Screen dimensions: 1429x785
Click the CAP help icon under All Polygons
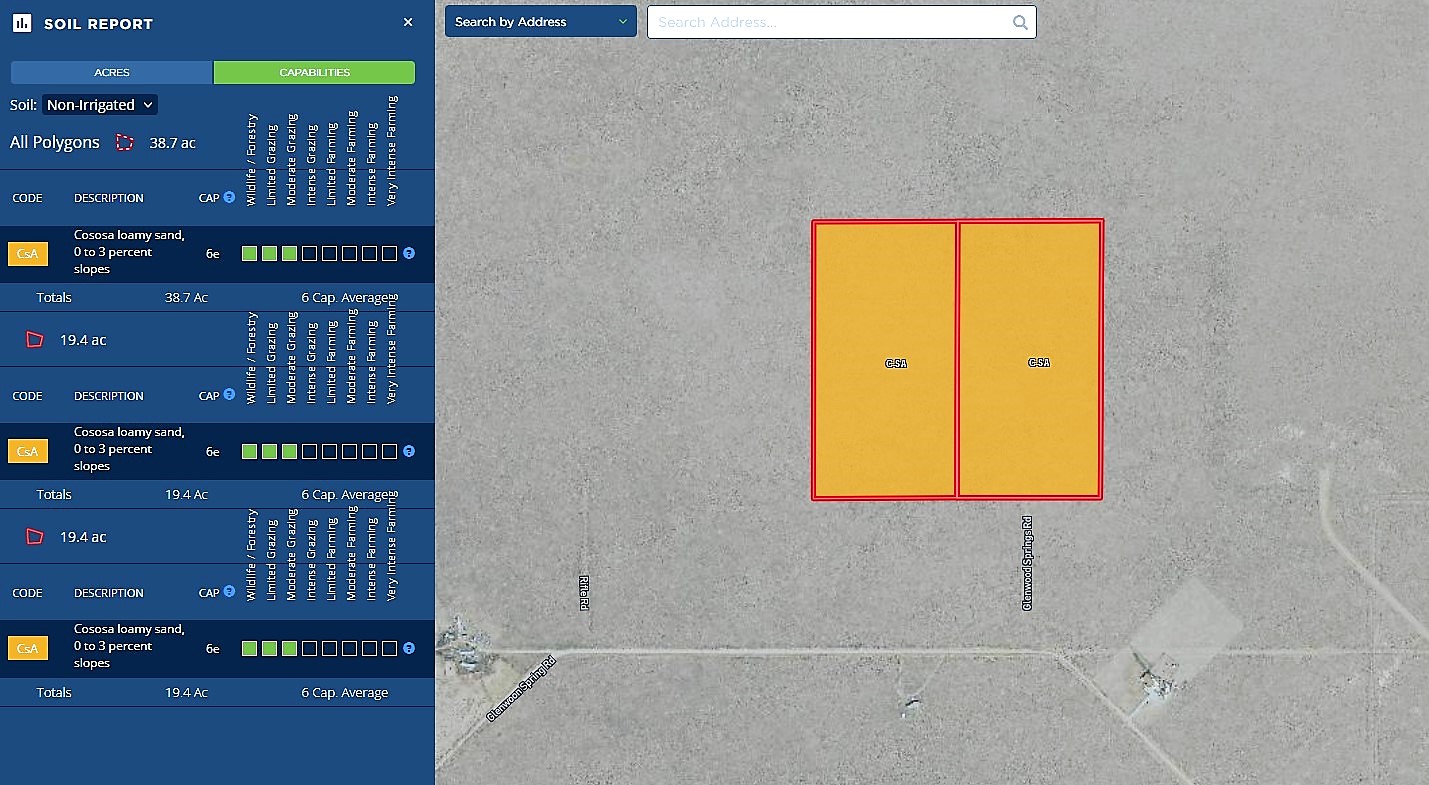229,198
